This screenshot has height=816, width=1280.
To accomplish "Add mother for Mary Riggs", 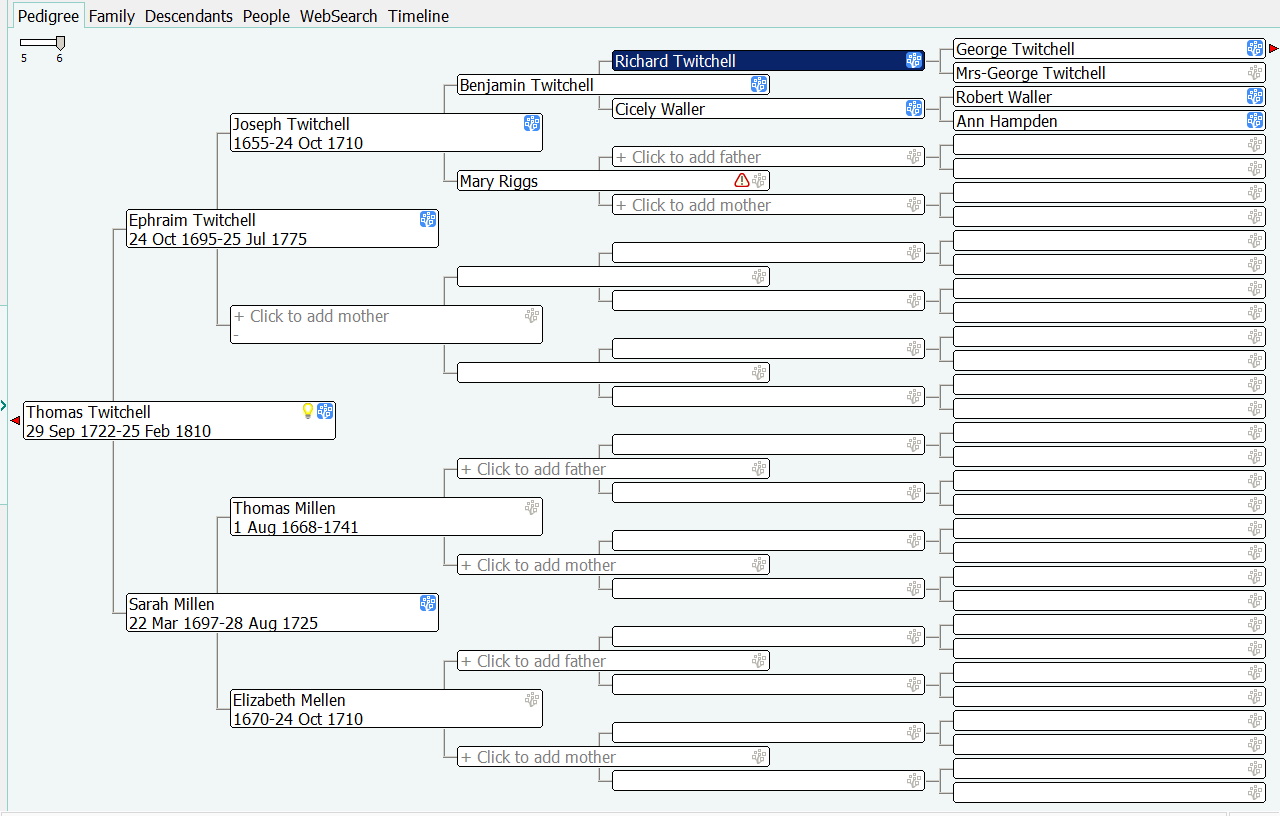I will 768,205.
